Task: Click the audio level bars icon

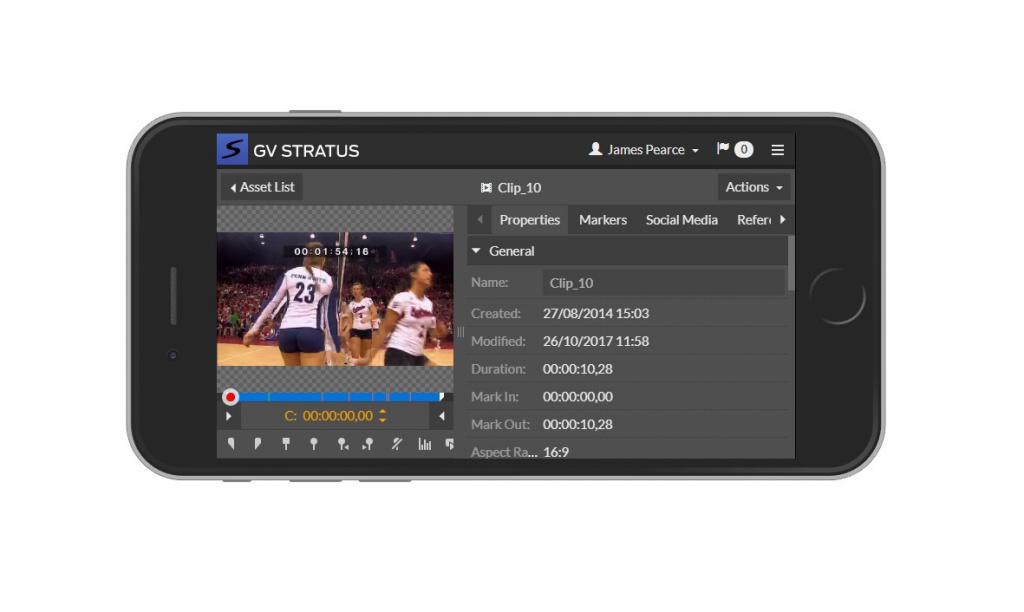Action: click(x=424, y=444)
